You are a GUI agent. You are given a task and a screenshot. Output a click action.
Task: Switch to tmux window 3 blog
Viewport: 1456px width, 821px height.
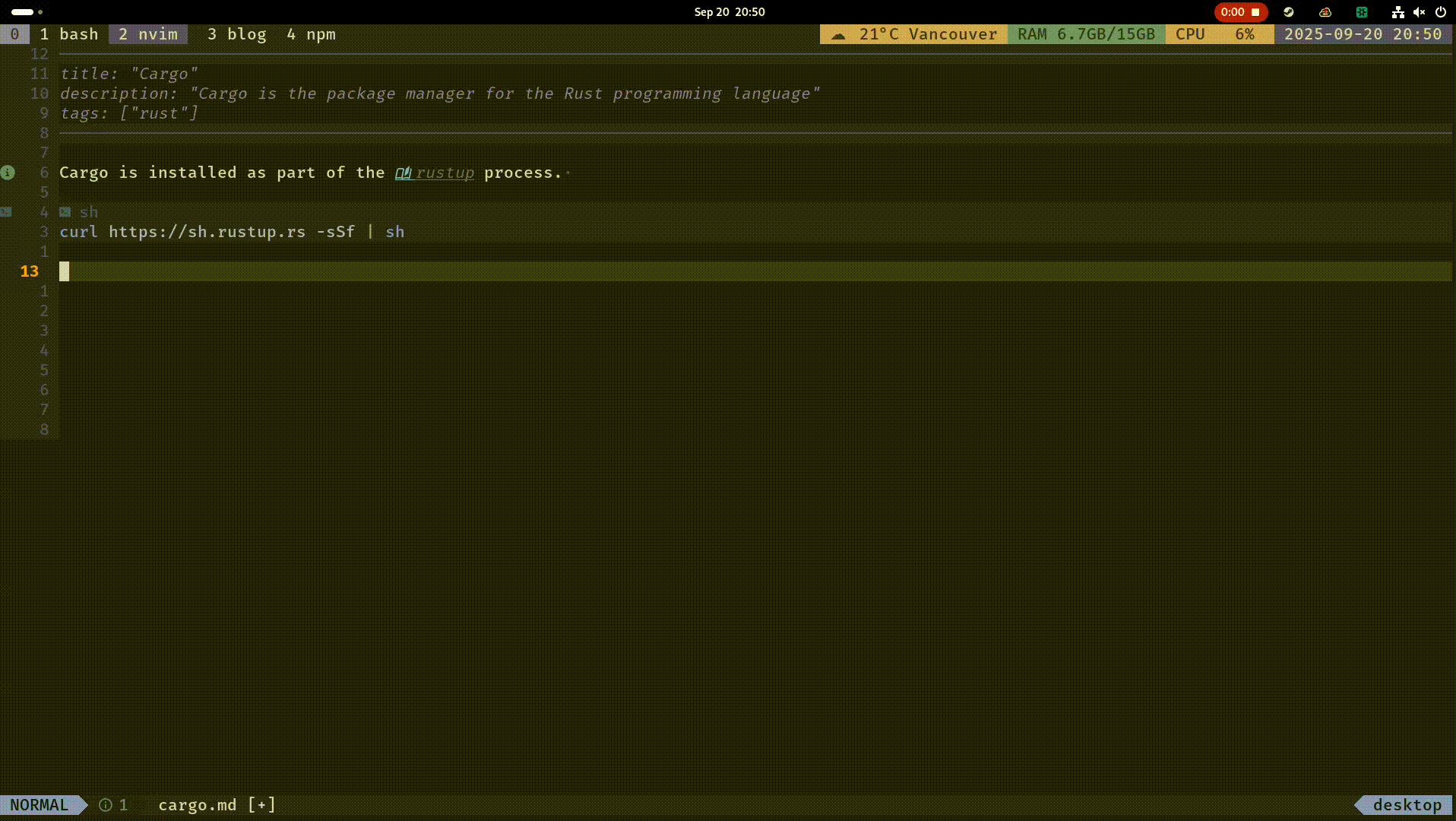(x=237, y=34)
